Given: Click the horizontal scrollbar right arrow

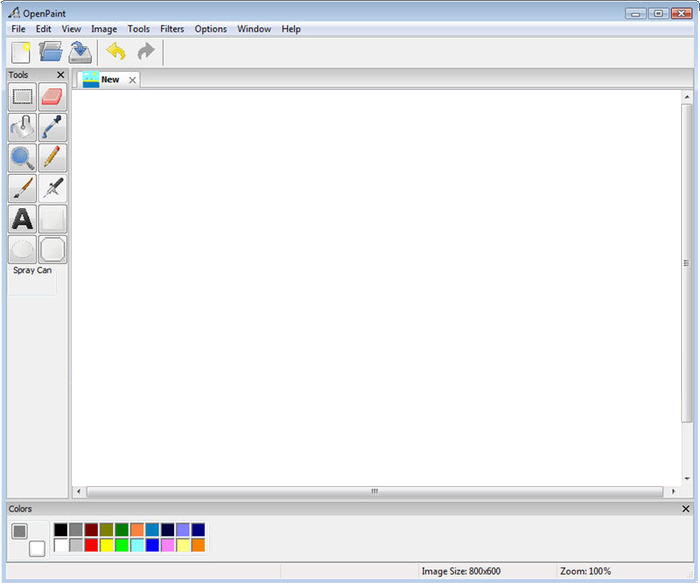Looking at the screenshot, I should [x=673, y=491].
